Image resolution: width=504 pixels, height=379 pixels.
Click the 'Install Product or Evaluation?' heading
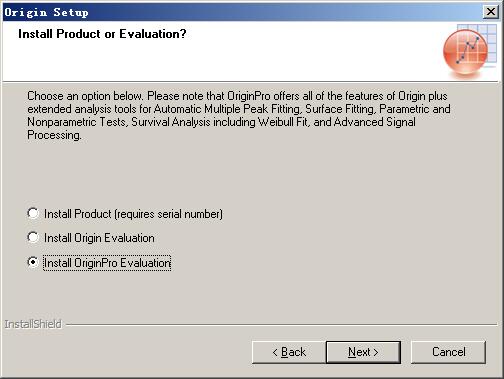coord(102,34)
